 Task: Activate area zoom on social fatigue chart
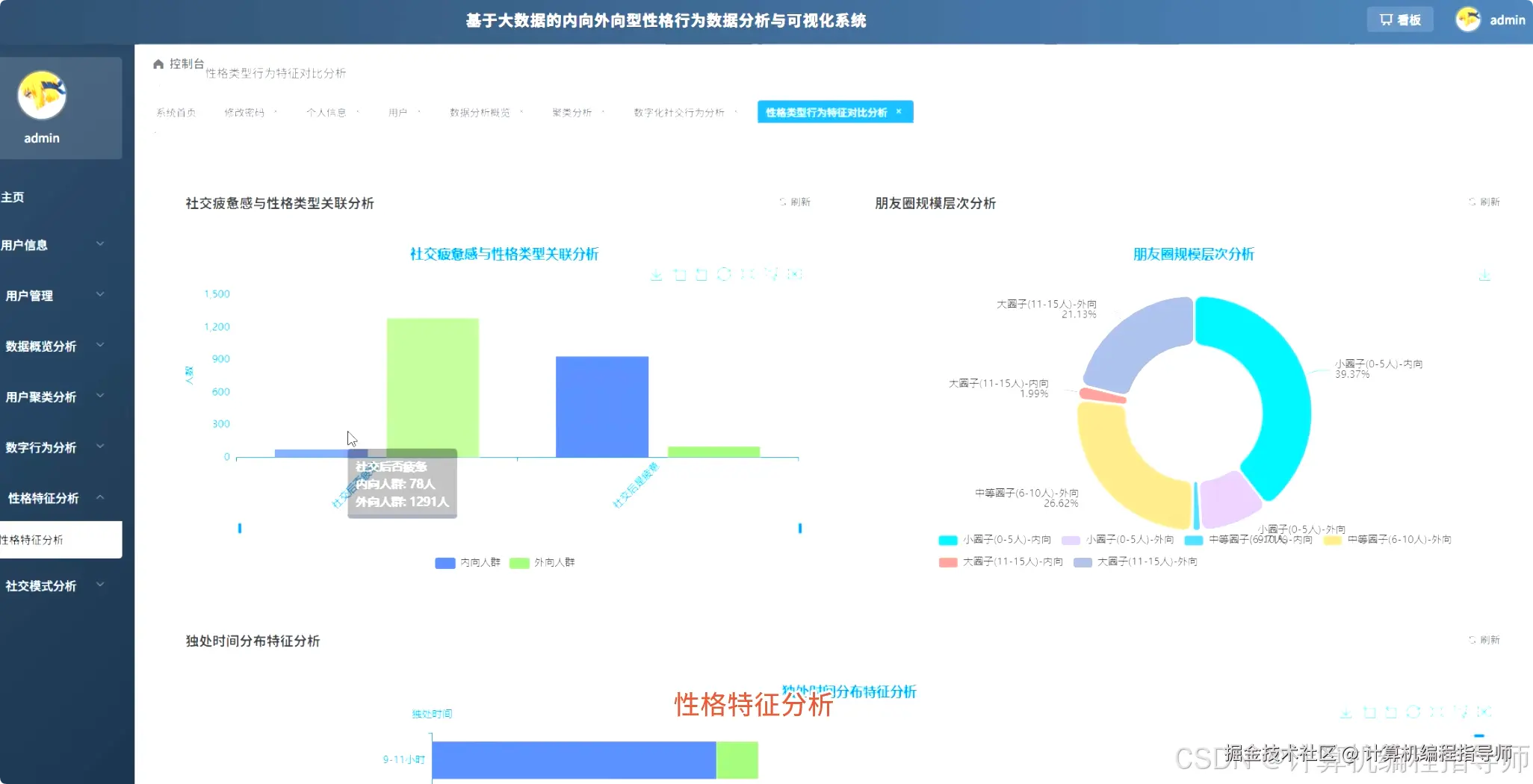(680, 275)
